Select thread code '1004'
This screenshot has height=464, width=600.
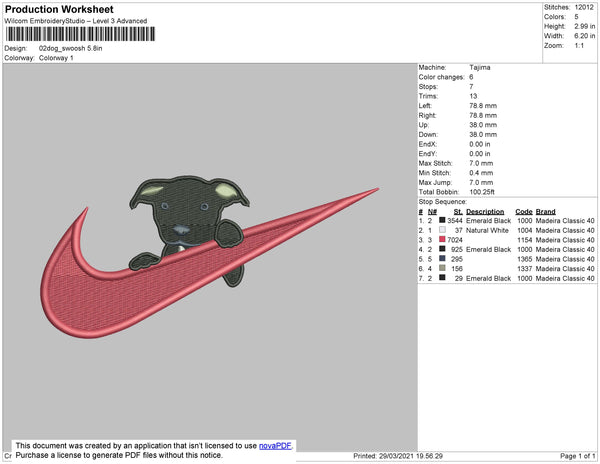(525, 230)
